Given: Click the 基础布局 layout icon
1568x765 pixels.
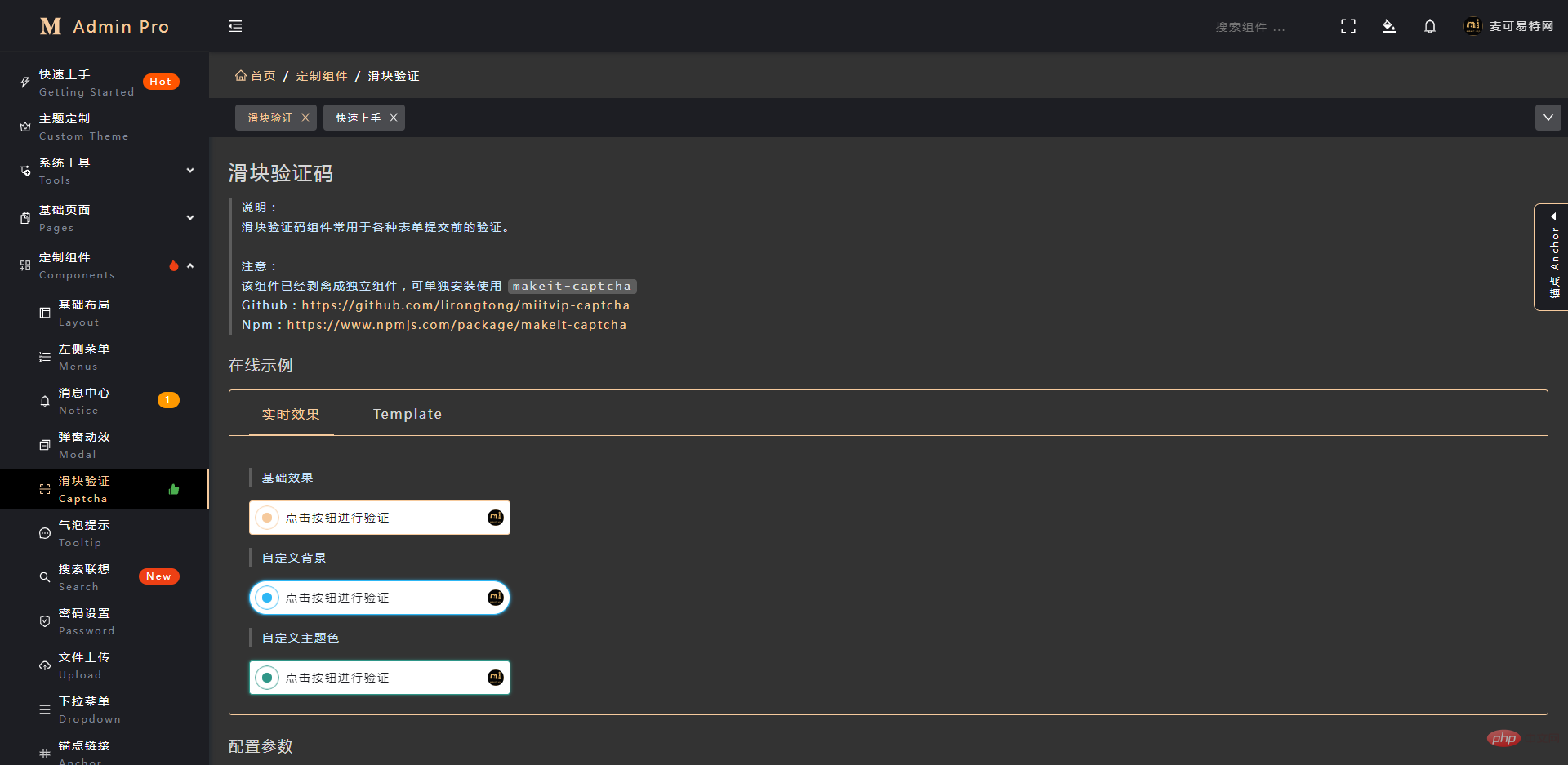Looking at the screenshot, I should point(45,313).
